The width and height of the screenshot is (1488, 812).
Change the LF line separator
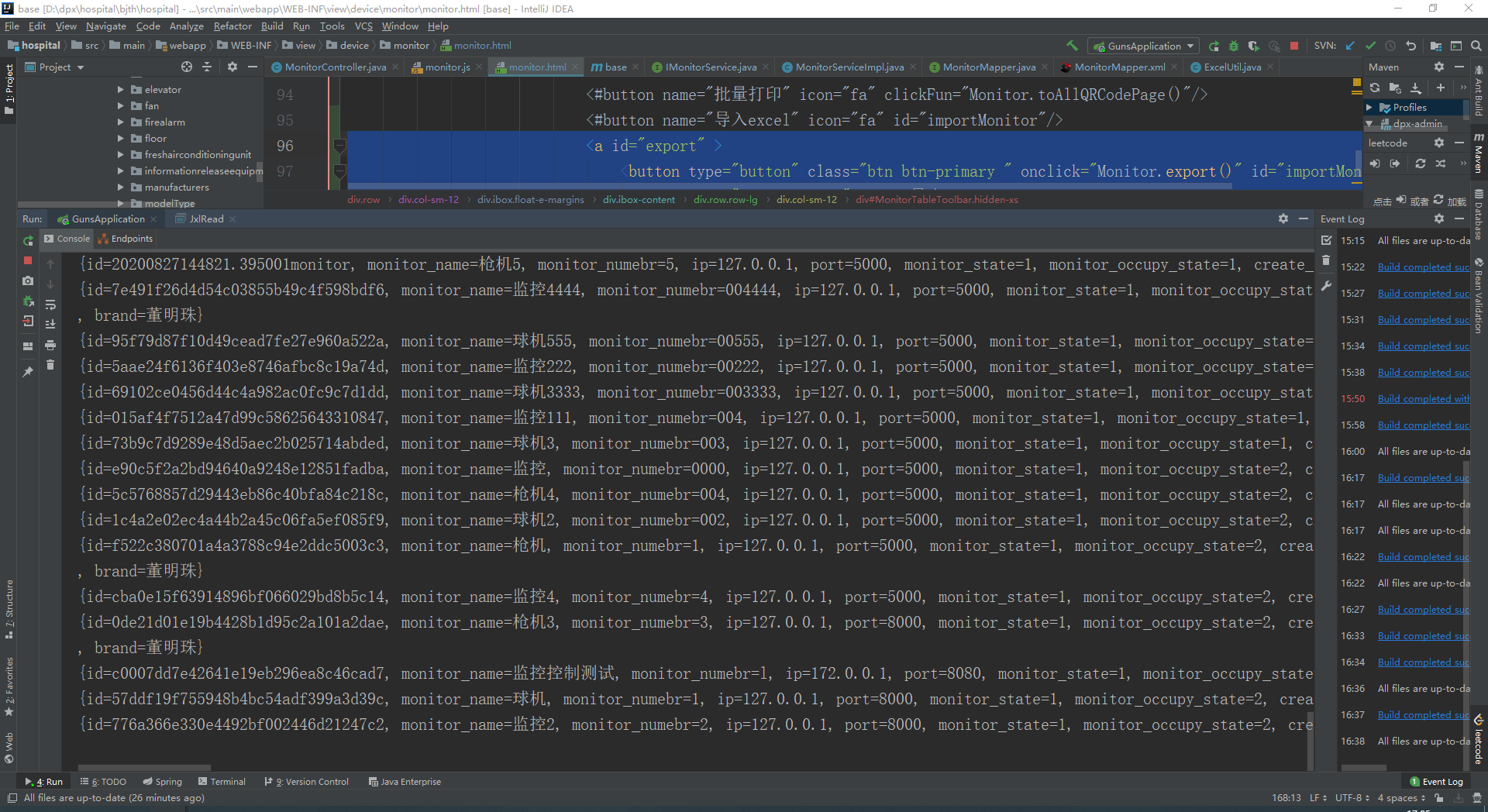(x=1318, y=797)
